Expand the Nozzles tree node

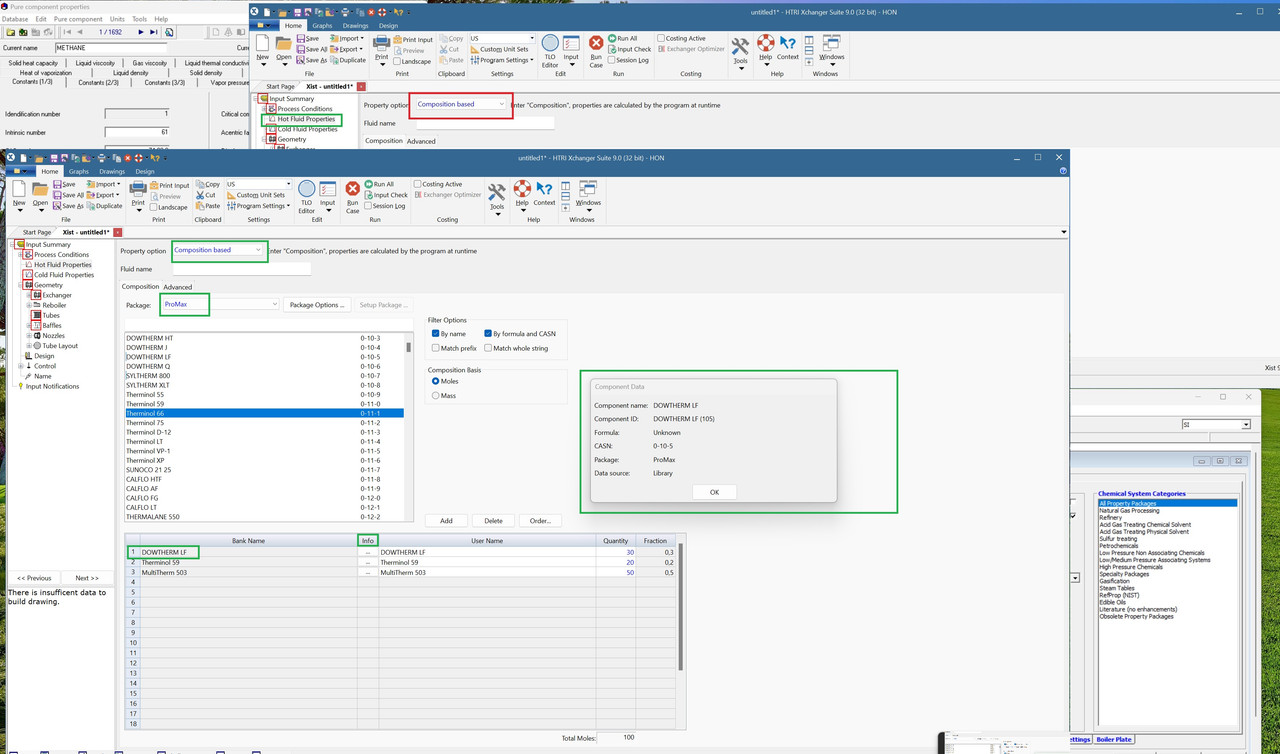coord(30,336)
